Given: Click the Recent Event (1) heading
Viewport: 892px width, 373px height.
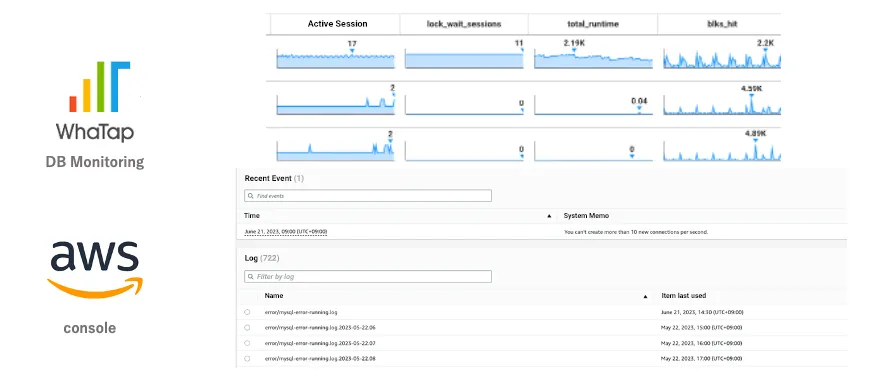Looking at the screenshot, I should pyautogui.click(x=274, y=179).
